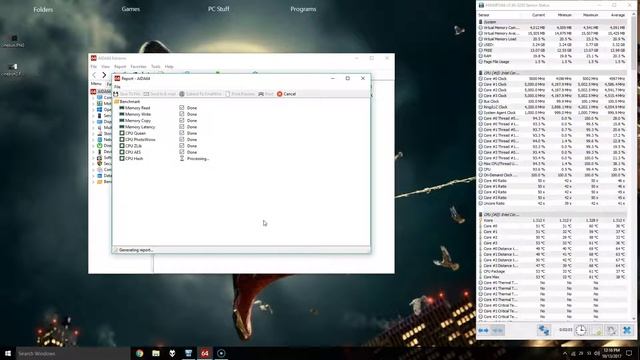Open the Help menu in AIDA64 Extreme
Screen dimensions: 640x360
coord(169,67)
